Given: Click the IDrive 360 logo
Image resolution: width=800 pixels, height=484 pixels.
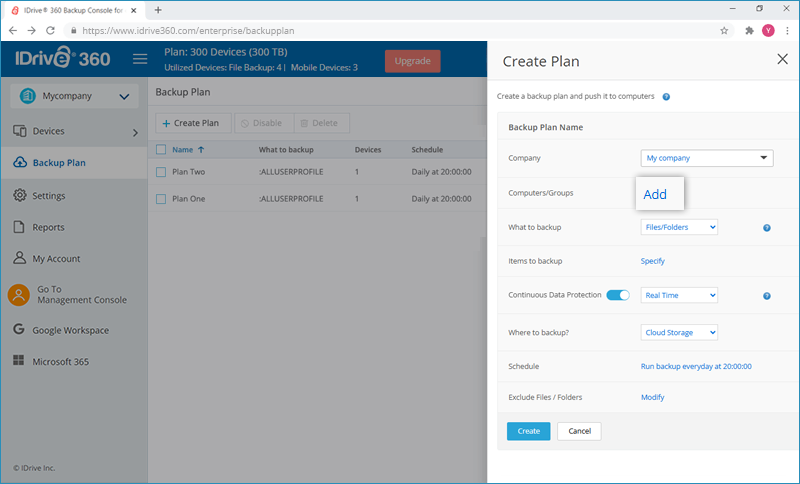Looking at the screenshot, I should click(x=62, y=58).
